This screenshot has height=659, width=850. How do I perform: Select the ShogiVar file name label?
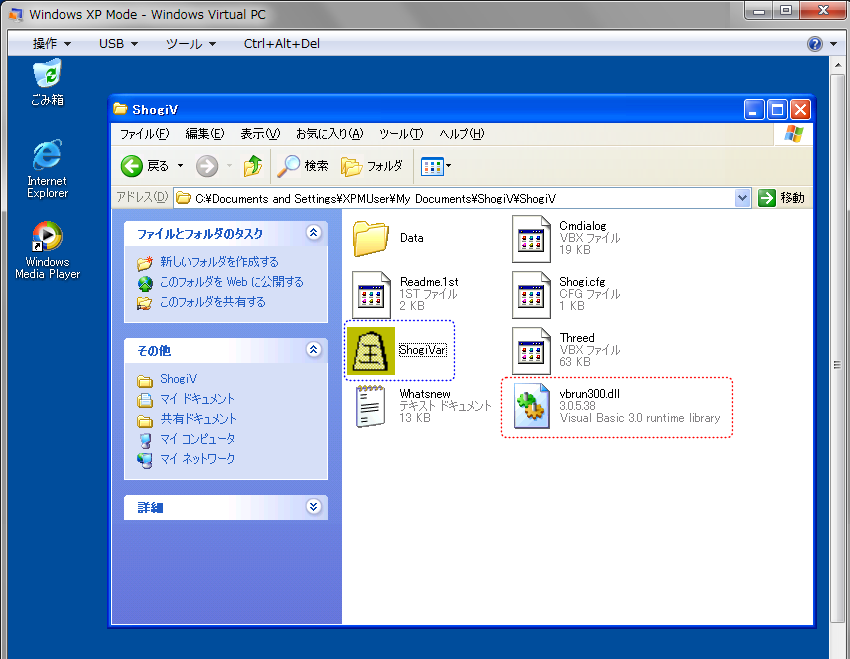click(x=423, y=350)
